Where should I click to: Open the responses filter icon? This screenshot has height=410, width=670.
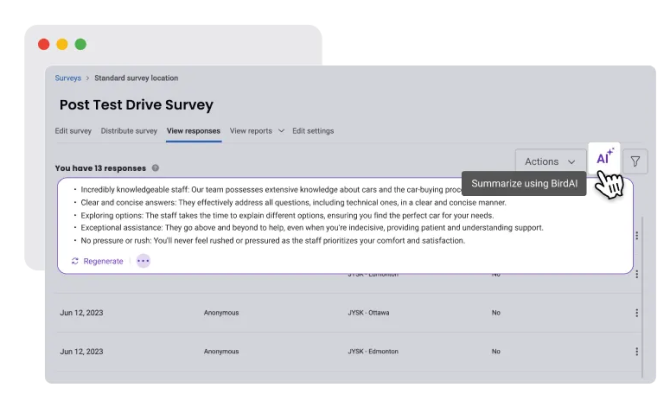[x=635, y=160]
